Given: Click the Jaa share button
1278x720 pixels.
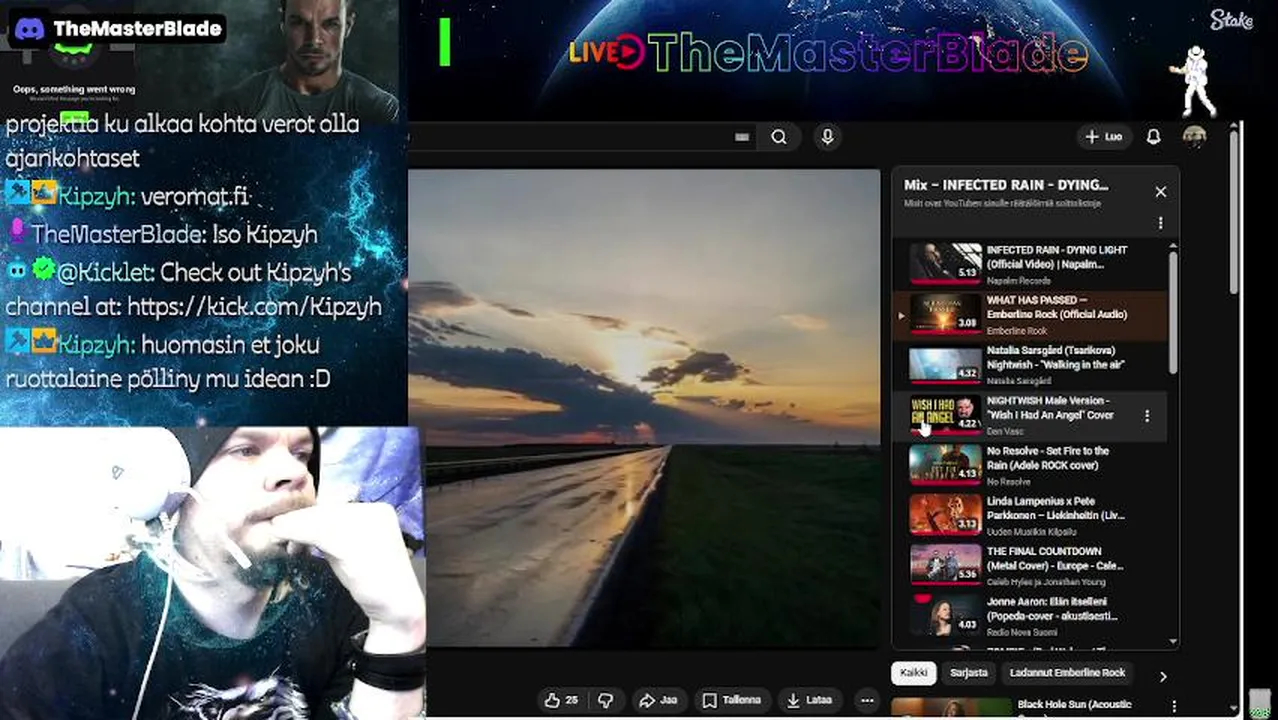Looking at the screenshot, I should 659,700.
